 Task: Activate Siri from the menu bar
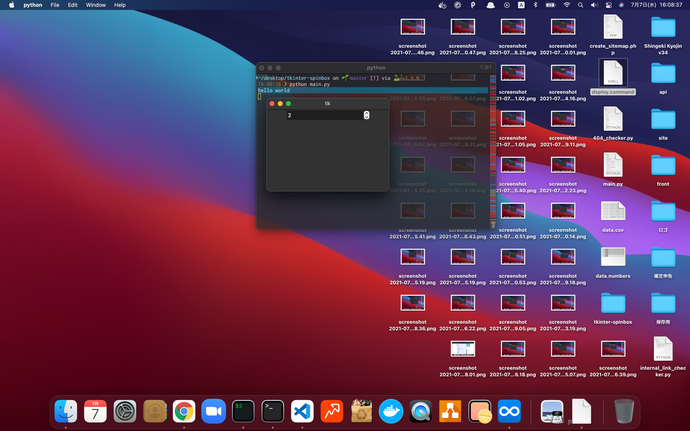tap(621, 5)
